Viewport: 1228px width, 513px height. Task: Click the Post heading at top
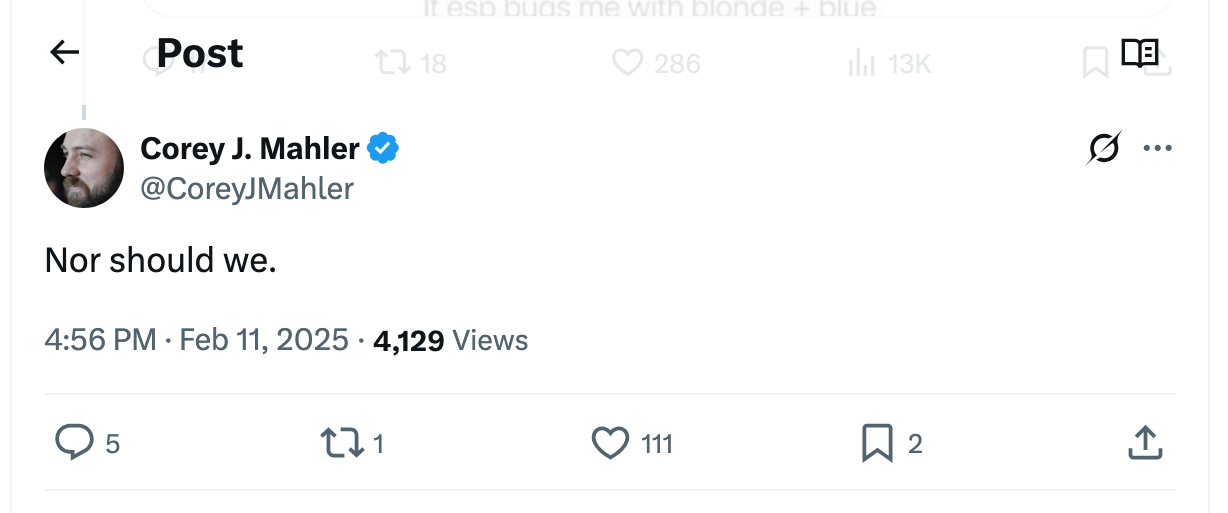[x=200, y=53]
